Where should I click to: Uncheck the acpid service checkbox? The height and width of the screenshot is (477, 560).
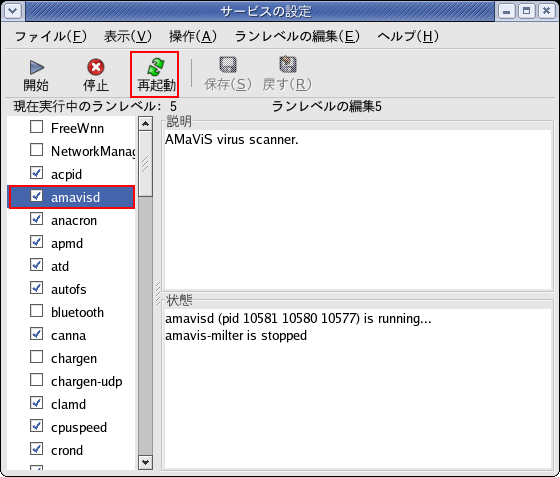tap(36, 173)
